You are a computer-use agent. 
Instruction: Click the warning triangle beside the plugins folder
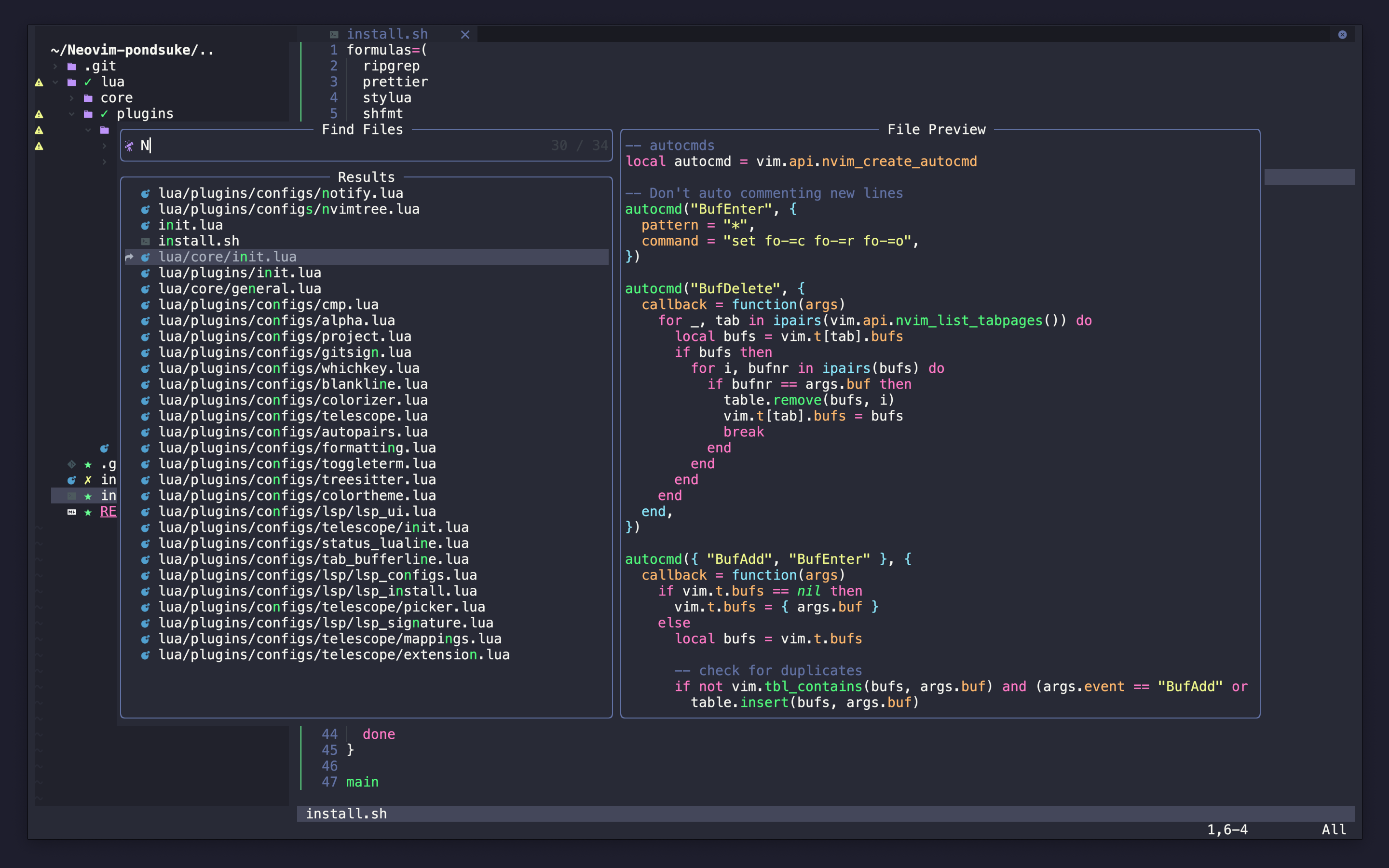[x=39, y=114]
